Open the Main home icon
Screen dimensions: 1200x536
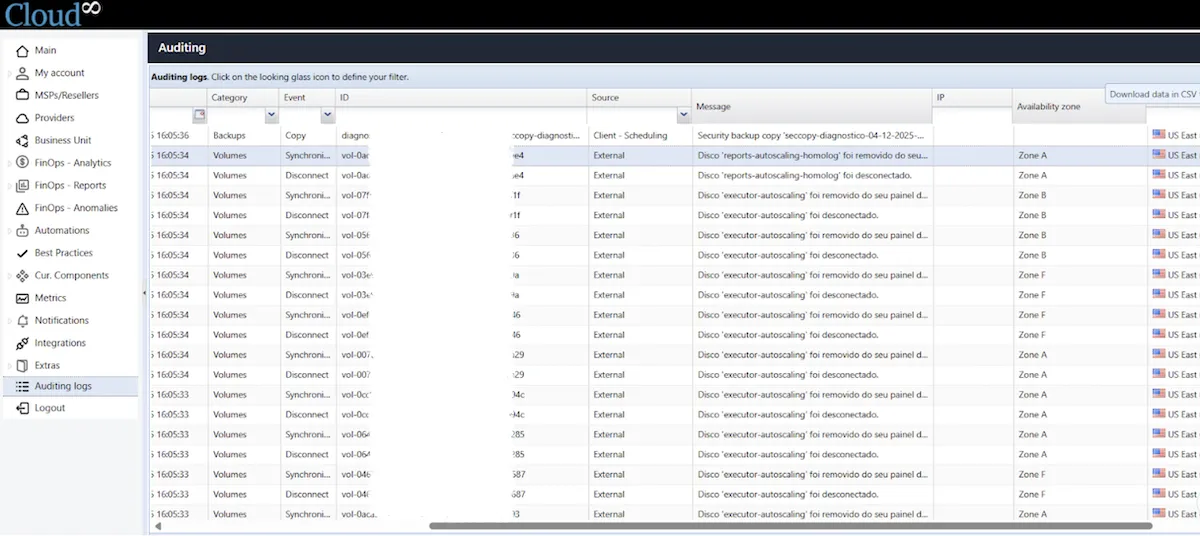[23, 50]
